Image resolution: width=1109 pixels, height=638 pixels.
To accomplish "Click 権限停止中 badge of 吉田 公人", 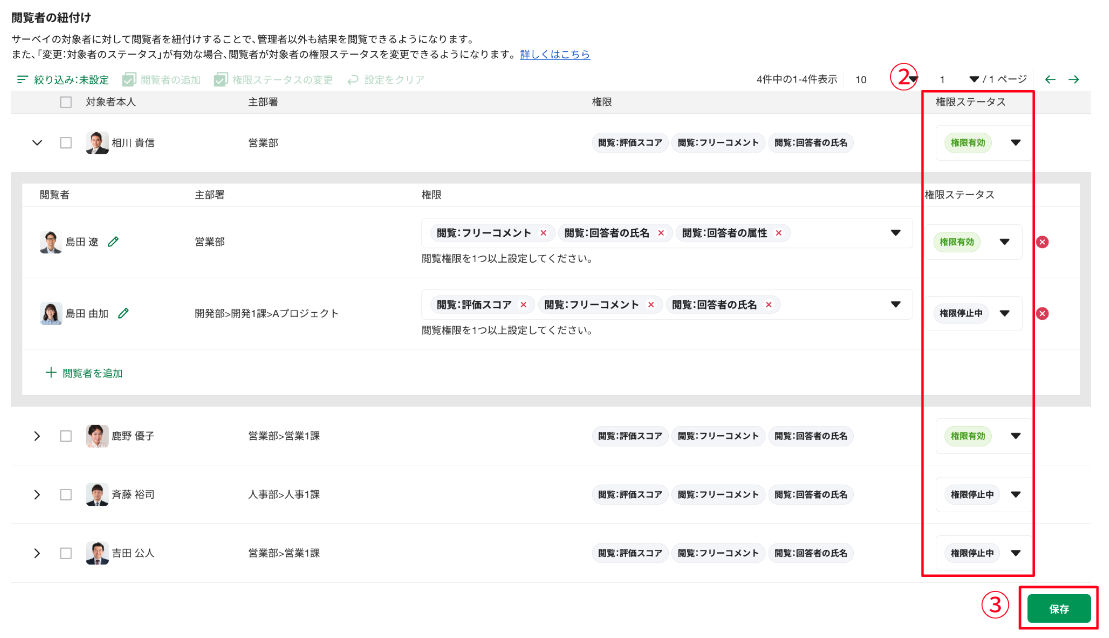I will coord(972,553).
